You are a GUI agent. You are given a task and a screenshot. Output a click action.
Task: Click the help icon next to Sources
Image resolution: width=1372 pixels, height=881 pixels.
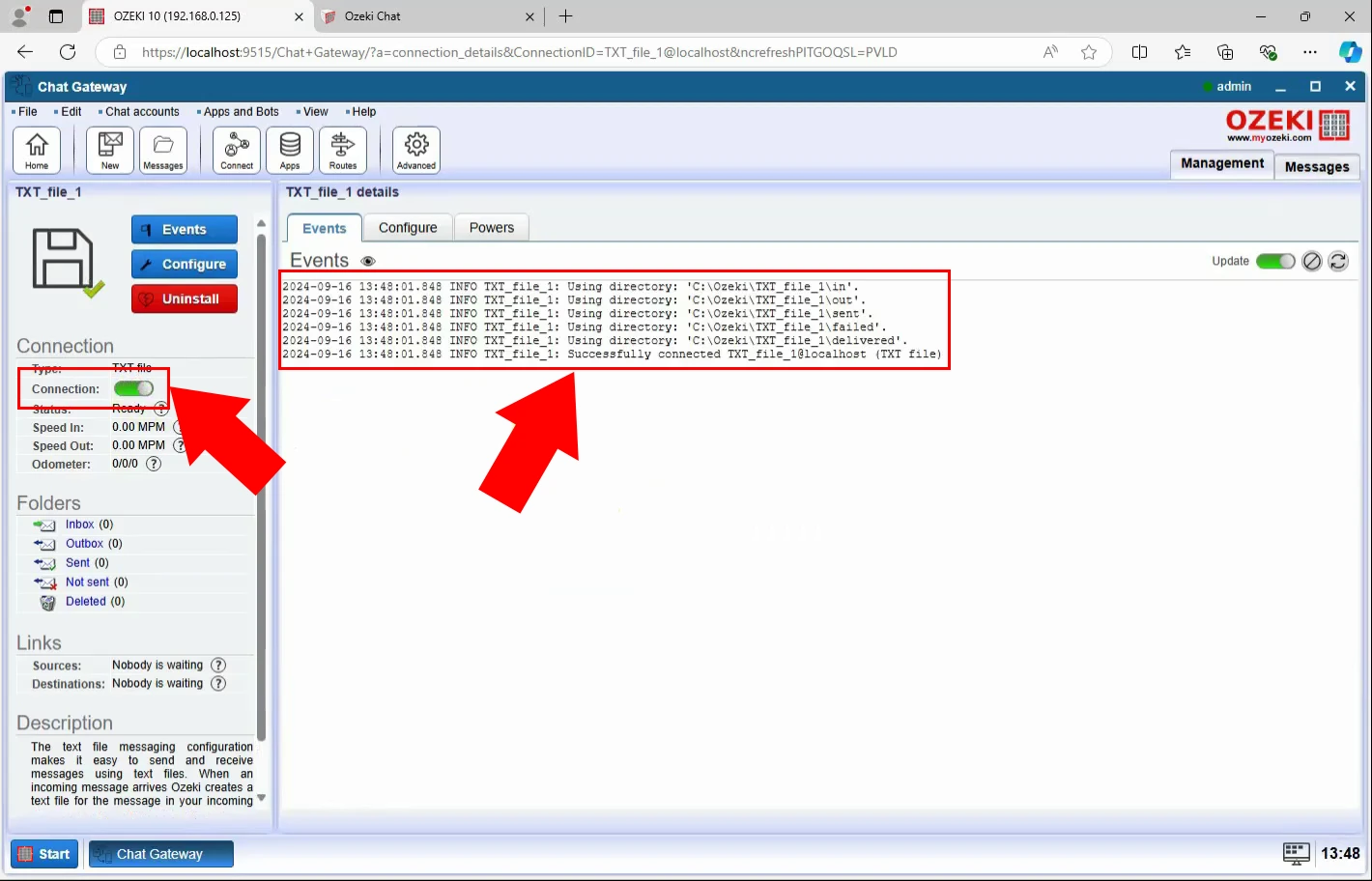218,665
